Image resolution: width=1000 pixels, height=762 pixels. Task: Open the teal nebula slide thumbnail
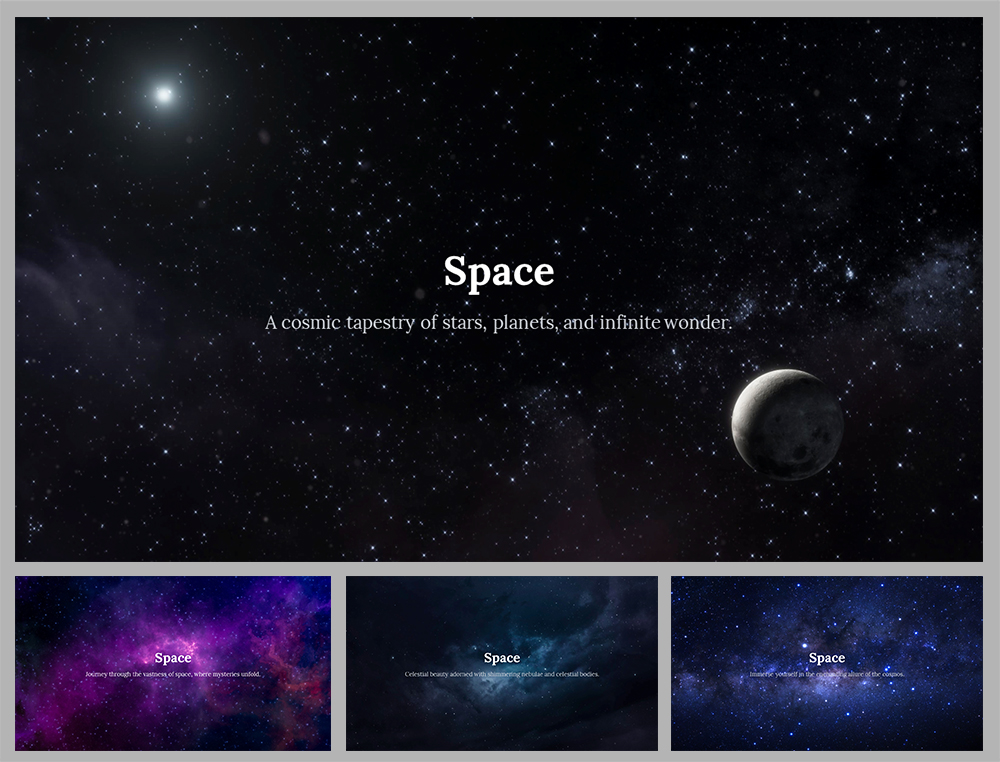click(x=500, y=664)
